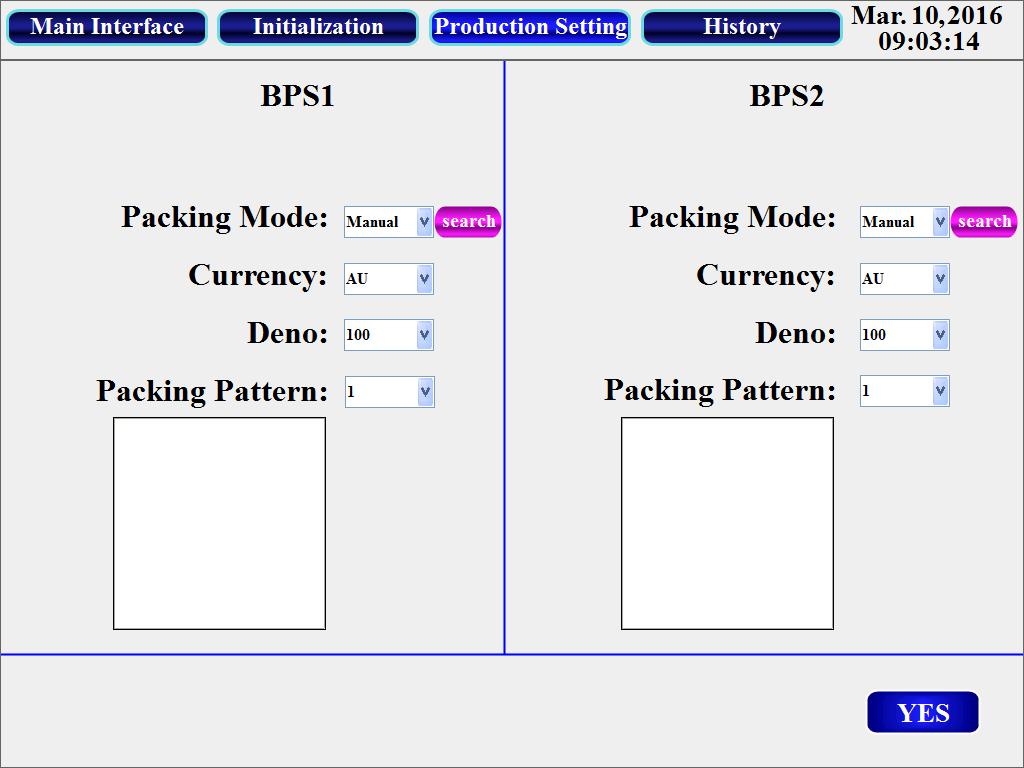Screen dimensions: 1024x768
Task: Open the History tab
Action: [x=742, y=27]
